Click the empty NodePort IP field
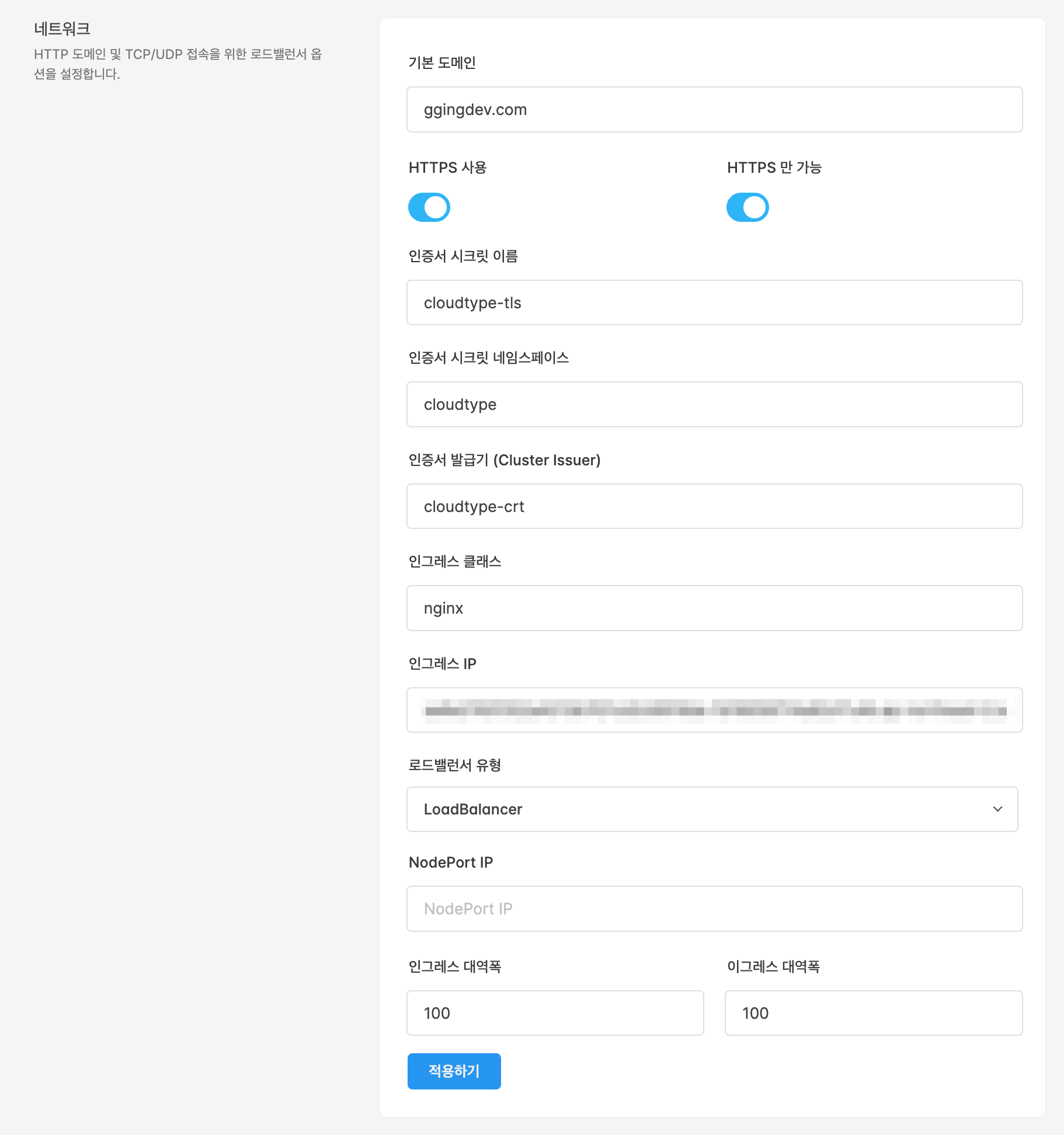Screen dimensions: 1064x1135 point(714,908)
